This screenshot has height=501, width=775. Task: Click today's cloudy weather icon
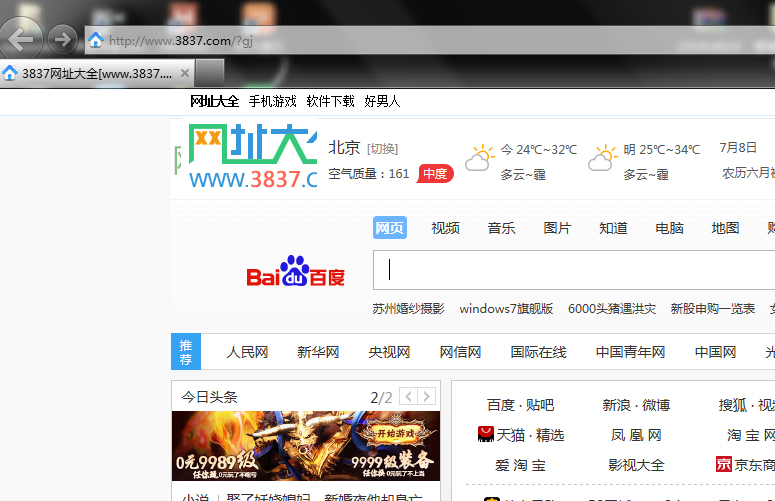click(x=479, y=158)
